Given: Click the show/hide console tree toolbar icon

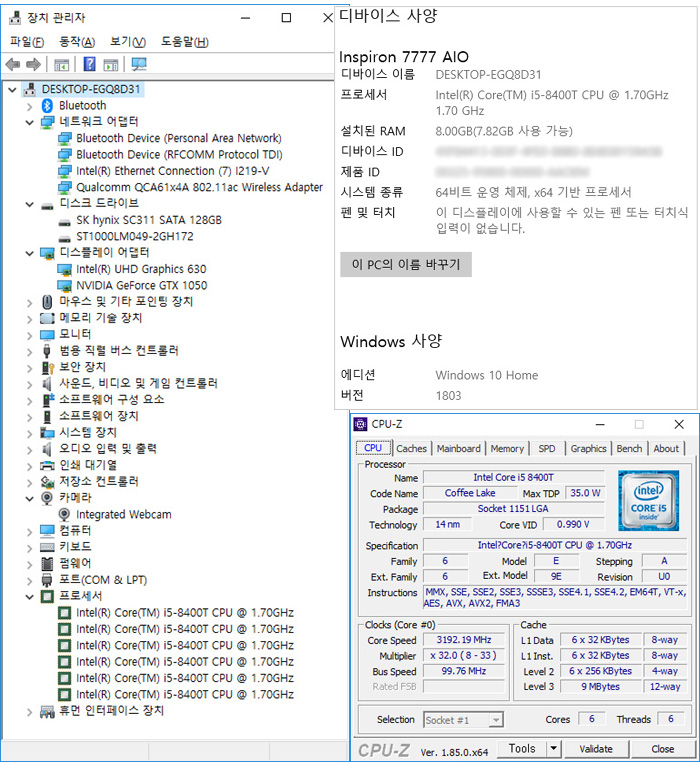Looking at the screenshot, I should coord(61,64).
